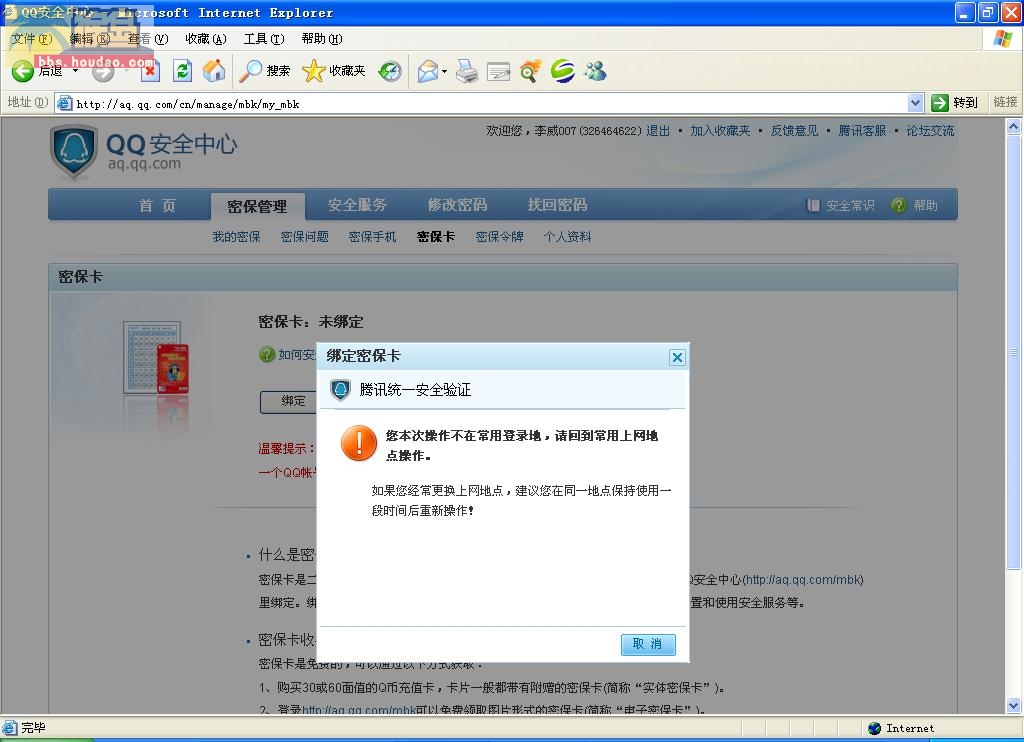
Task: Open Messenger people icon
Action: tap(595, 71)
